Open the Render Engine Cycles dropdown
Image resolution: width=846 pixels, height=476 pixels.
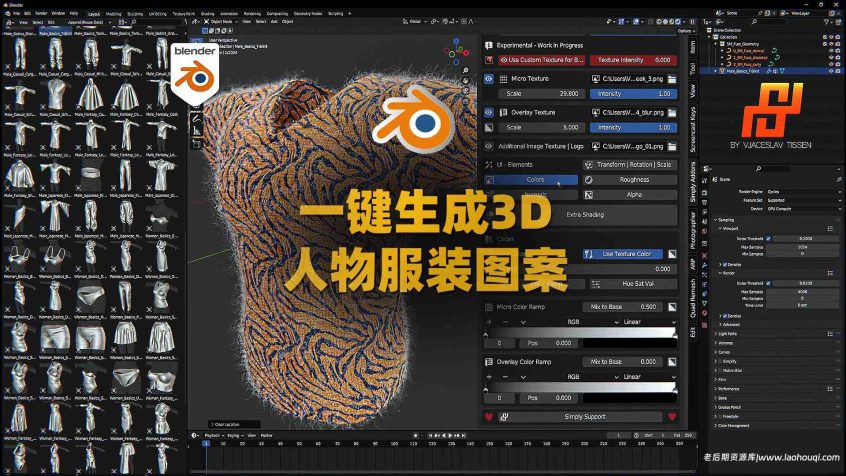click(x=804, y=192)
